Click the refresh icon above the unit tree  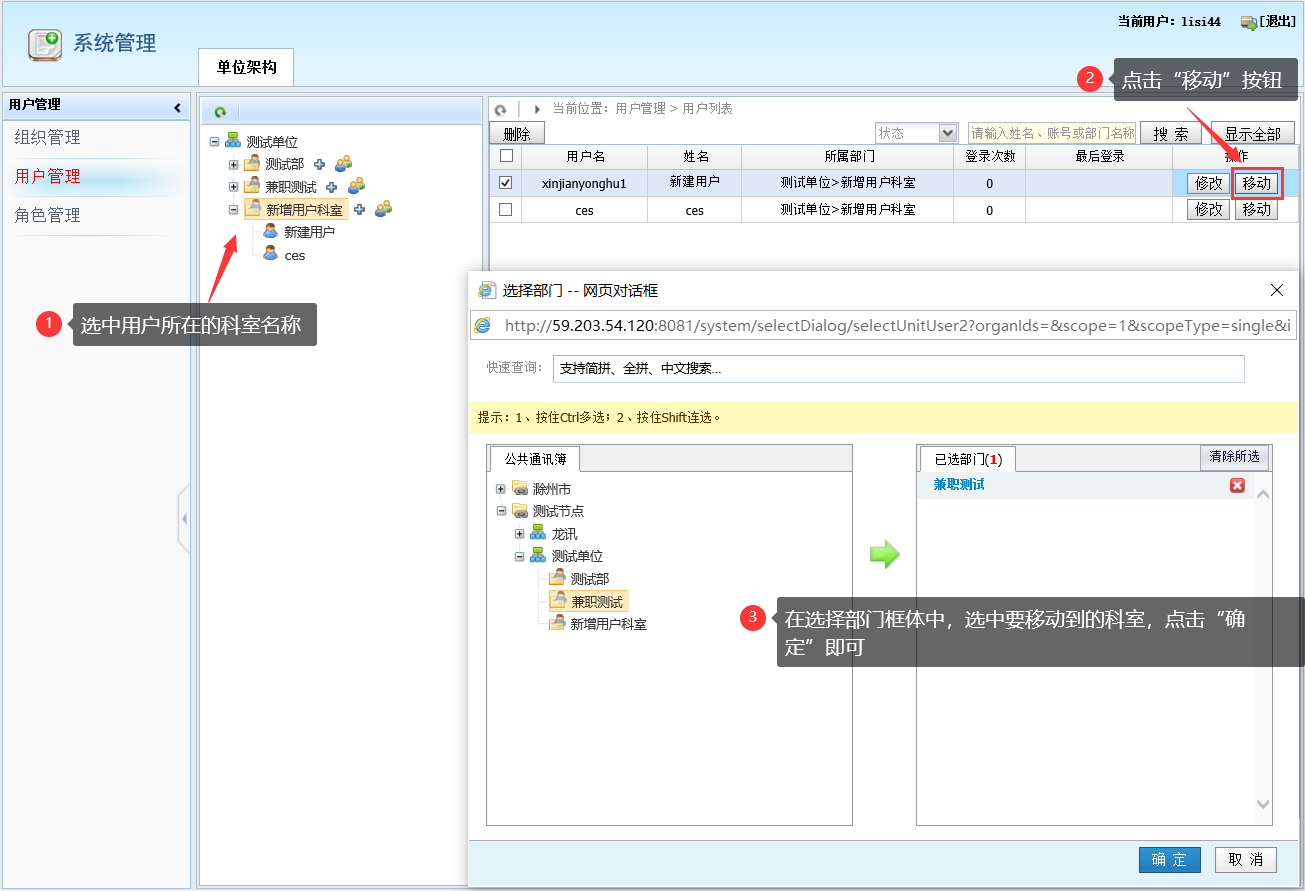[220, 113]
